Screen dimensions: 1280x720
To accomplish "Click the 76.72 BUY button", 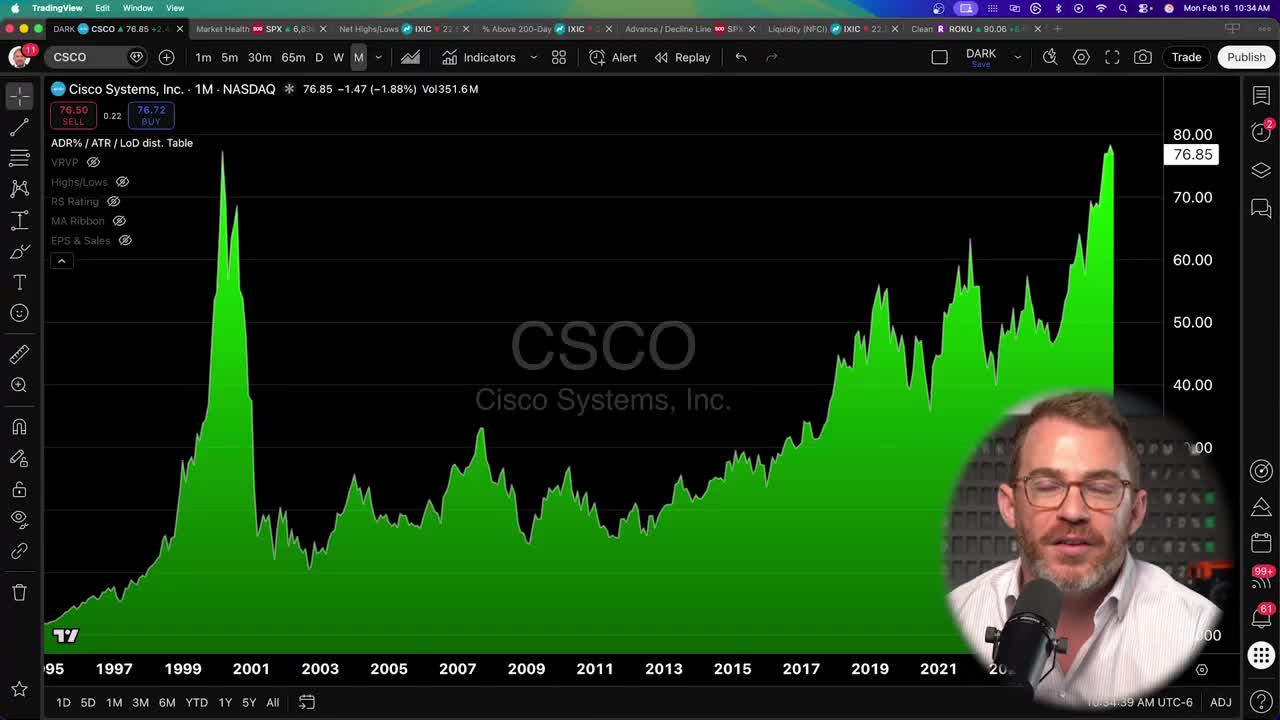I will (150, 115).
